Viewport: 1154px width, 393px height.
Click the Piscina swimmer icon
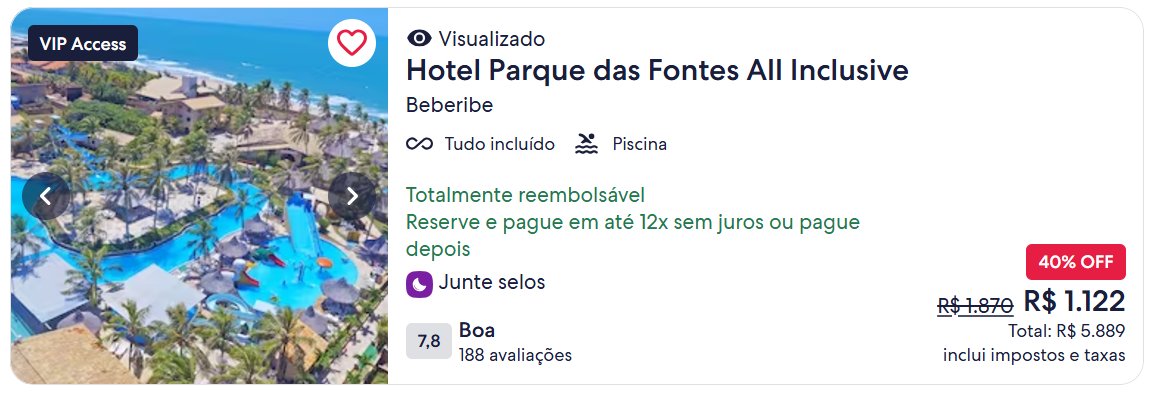pyautogui.click(x=586, y=144)
